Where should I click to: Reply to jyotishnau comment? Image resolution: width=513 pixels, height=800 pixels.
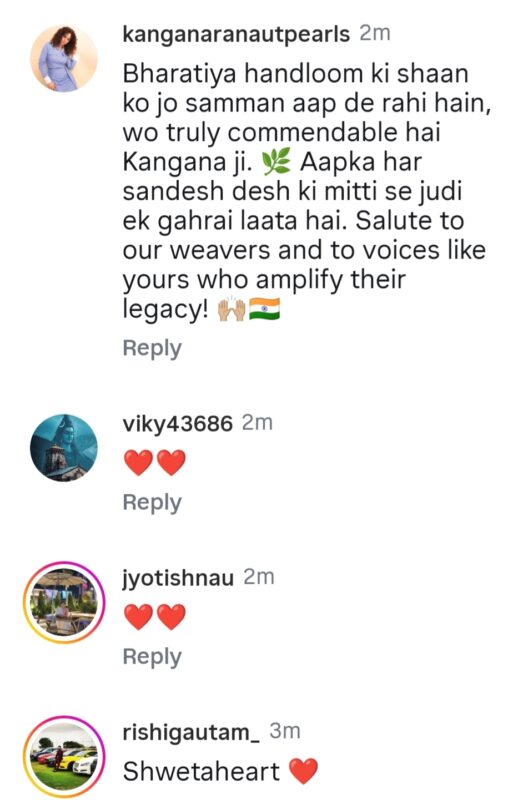pyautogui.click(x=152, y=657)
